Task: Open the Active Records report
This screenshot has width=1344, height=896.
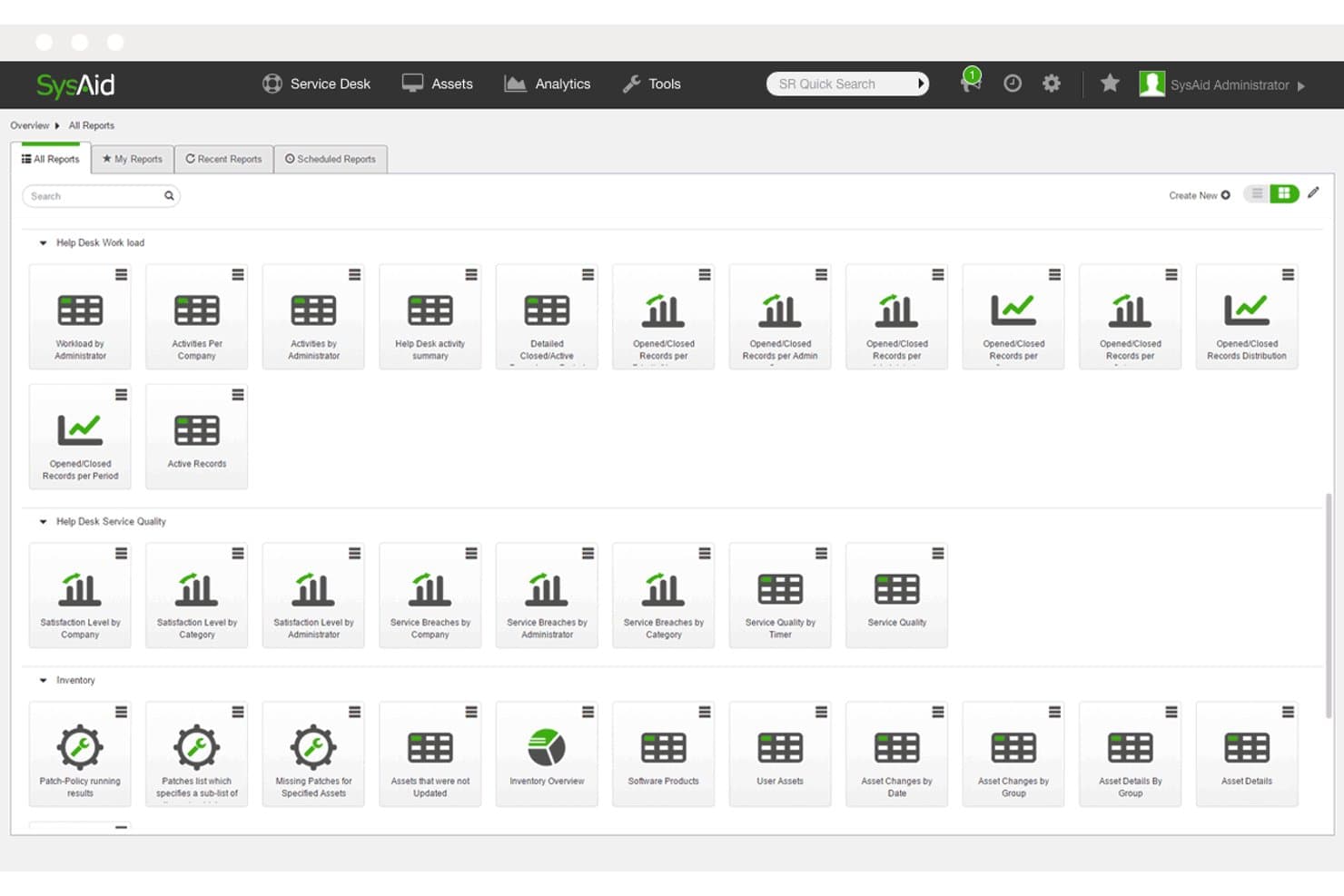Action: click(x=196, y=437)
